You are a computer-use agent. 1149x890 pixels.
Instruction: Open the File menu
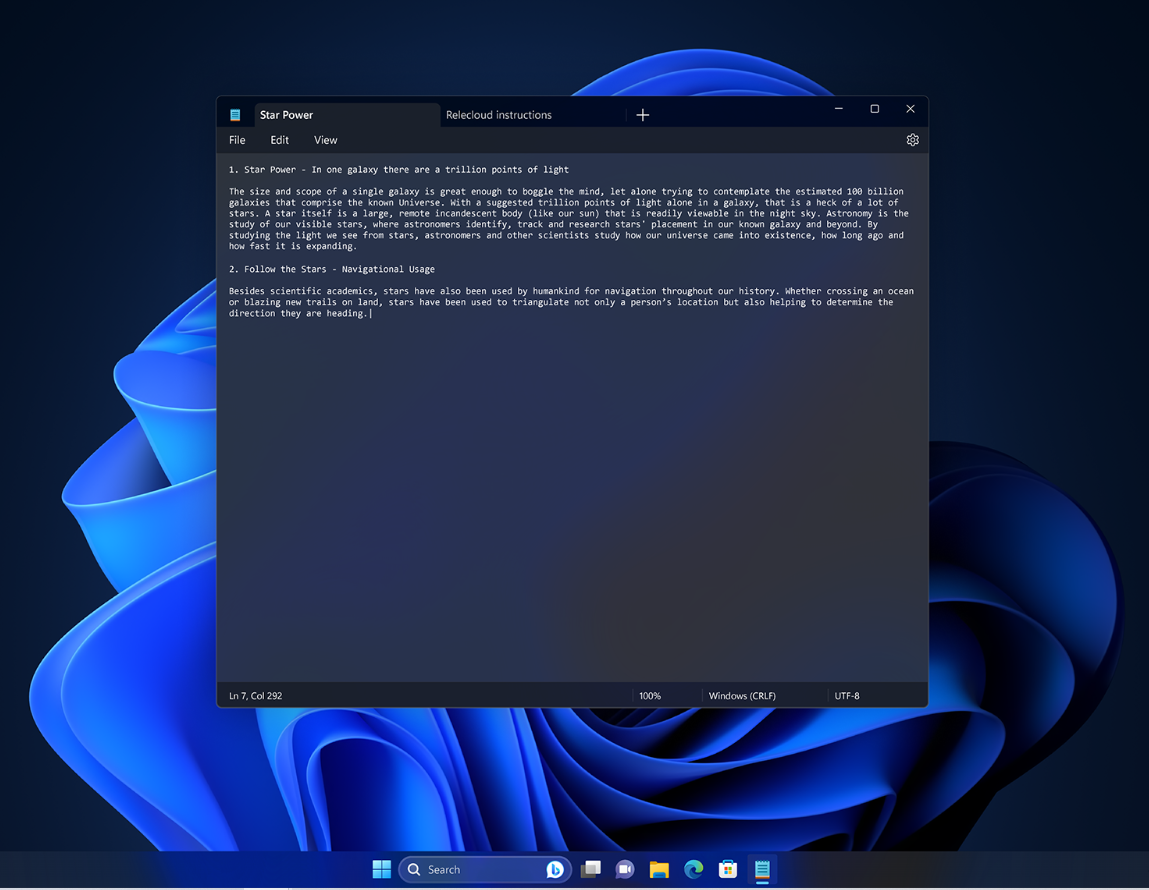pyautogui.click(x=237, y=140)
